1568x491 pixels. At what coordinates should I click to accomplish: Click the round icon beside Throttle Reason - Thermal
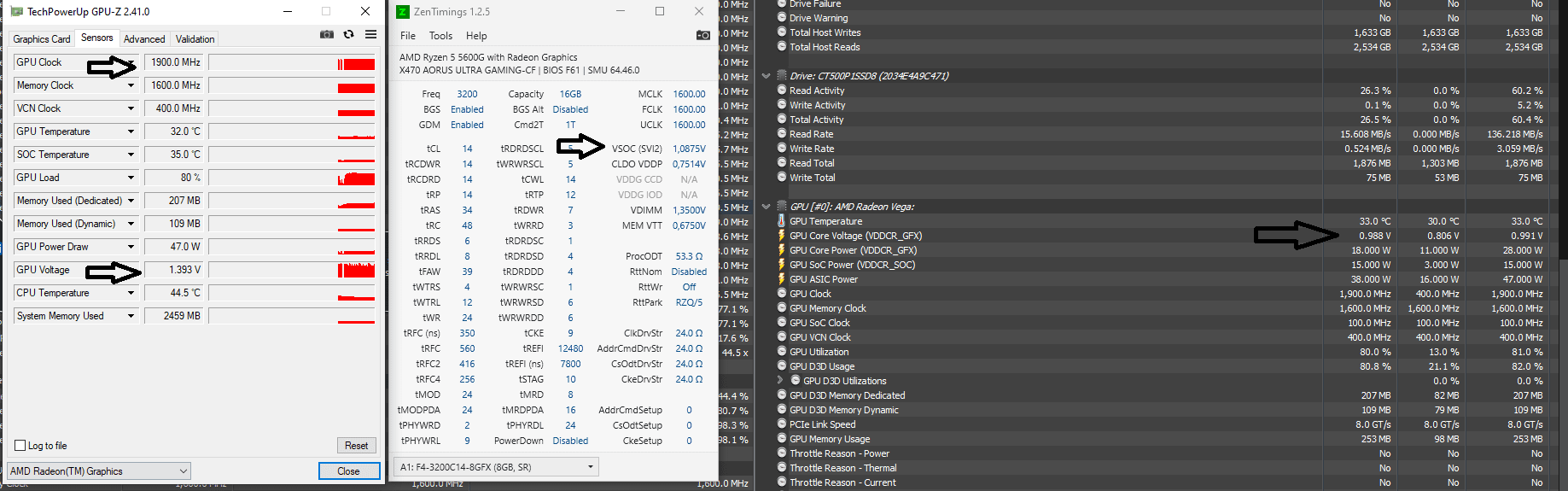781,468
